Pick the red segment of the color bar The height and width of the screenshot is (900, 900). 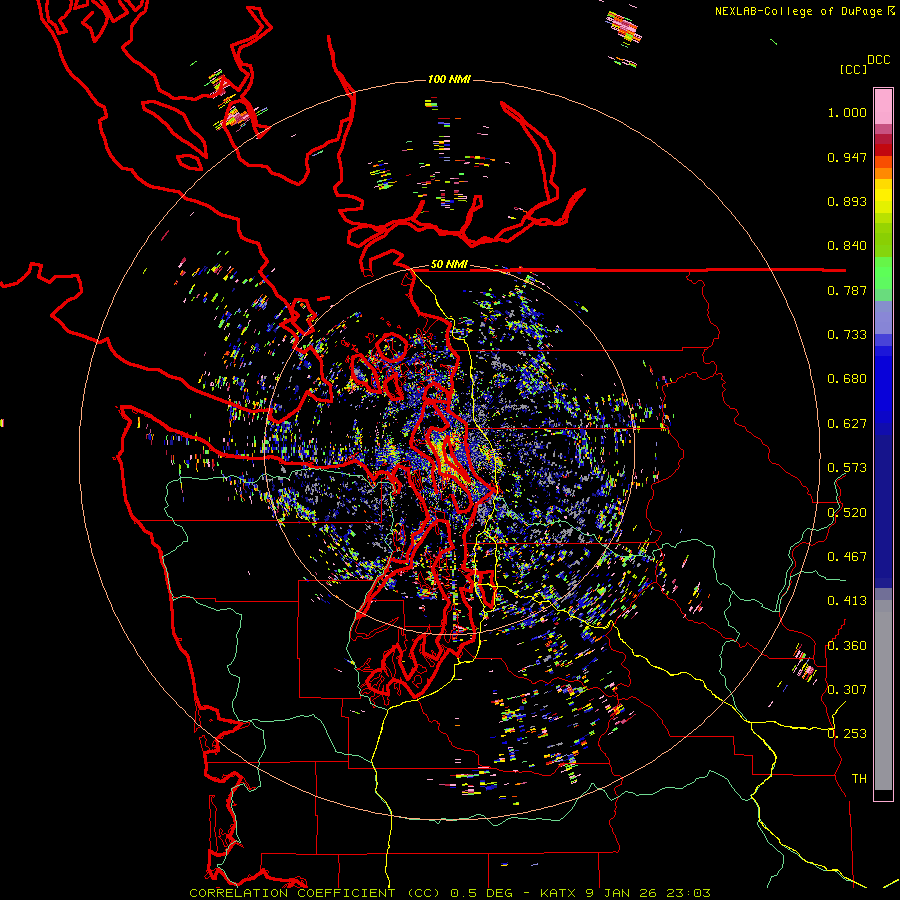pos(883,149)
